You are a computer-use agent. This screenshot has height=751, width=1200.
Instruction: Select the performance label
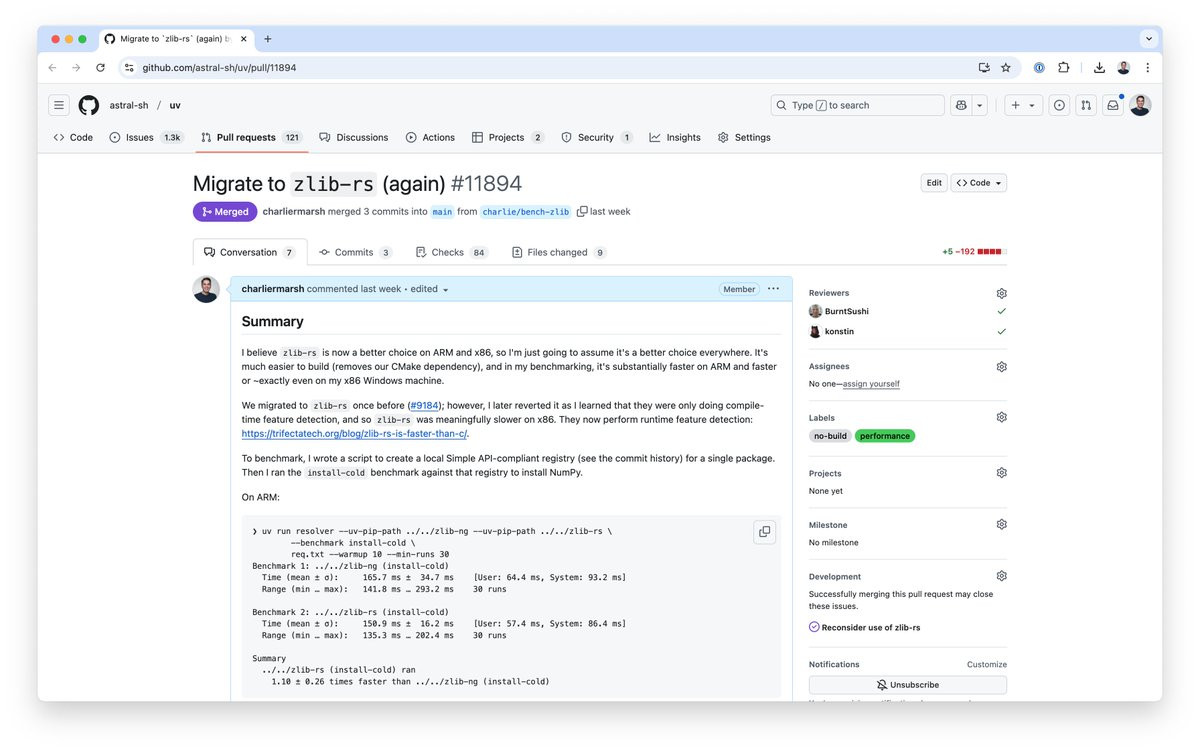(x=885, y=436)
